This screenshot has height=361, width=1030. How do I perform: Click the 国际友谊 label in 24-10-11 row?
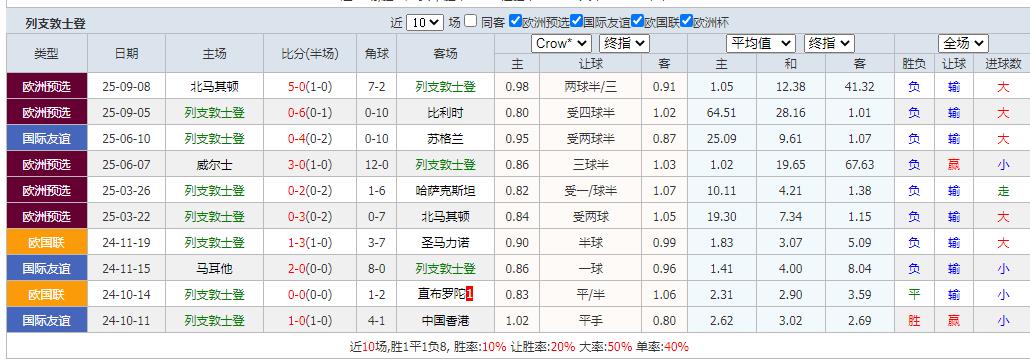pos(47,321)
